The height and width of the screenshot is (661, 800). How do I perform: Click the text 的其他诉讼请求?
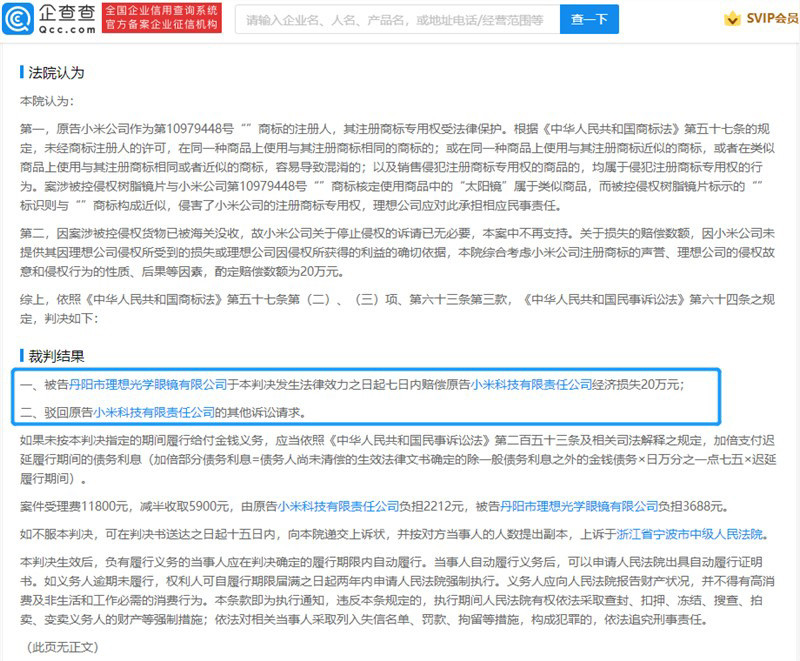pos(258,412)
